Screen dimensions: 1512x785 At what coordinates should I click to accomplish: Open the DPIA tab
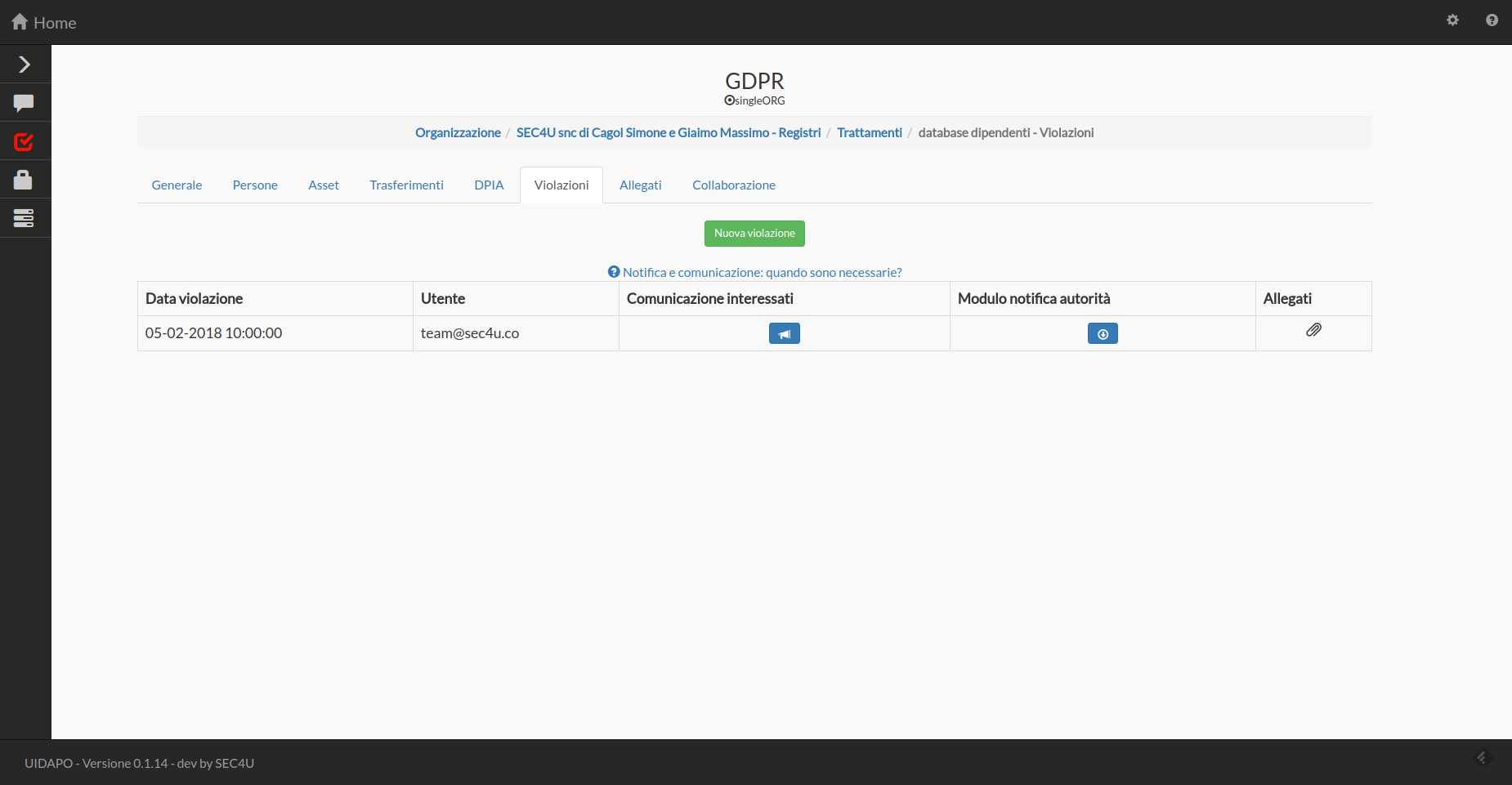(489, 185)
